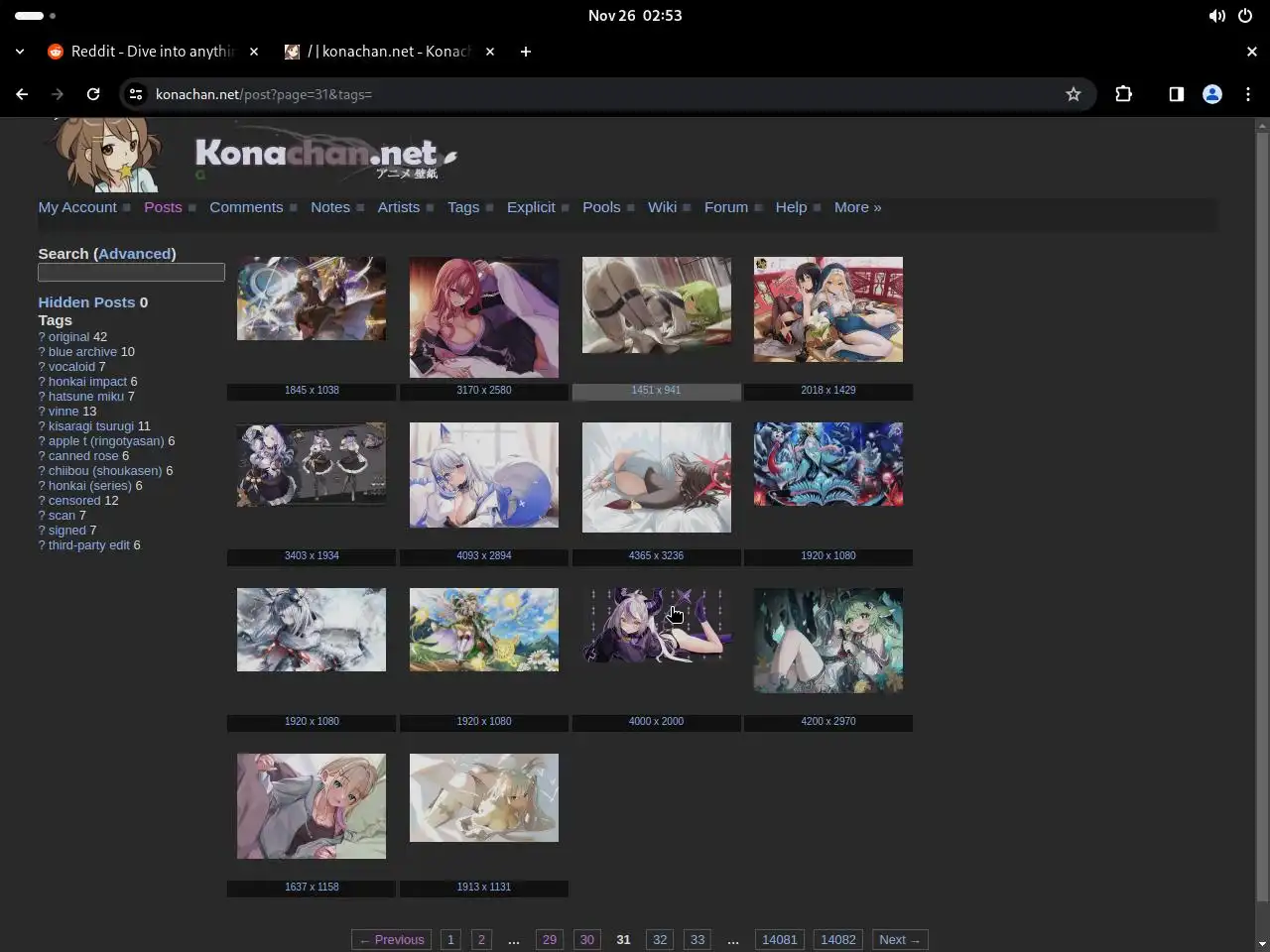
Task: Open wiki question mark for signed tag
Action: click(x=42, y=531)
